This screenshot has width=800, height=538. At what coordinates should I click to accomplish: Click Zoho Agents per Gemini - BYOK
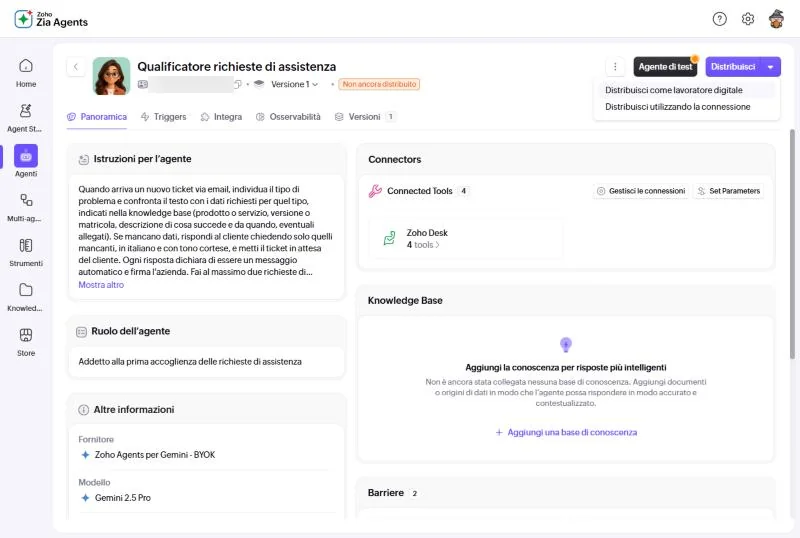pyautogui.click(x=155, y=455)
